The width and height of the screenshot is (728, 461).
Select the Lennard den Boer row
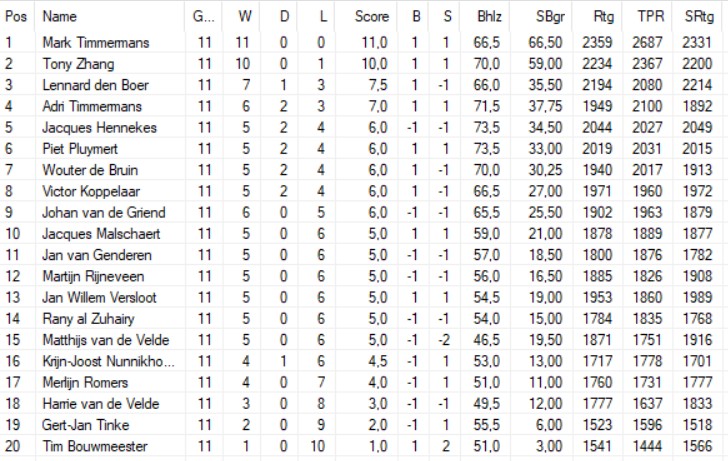click(x=95, y=85)
